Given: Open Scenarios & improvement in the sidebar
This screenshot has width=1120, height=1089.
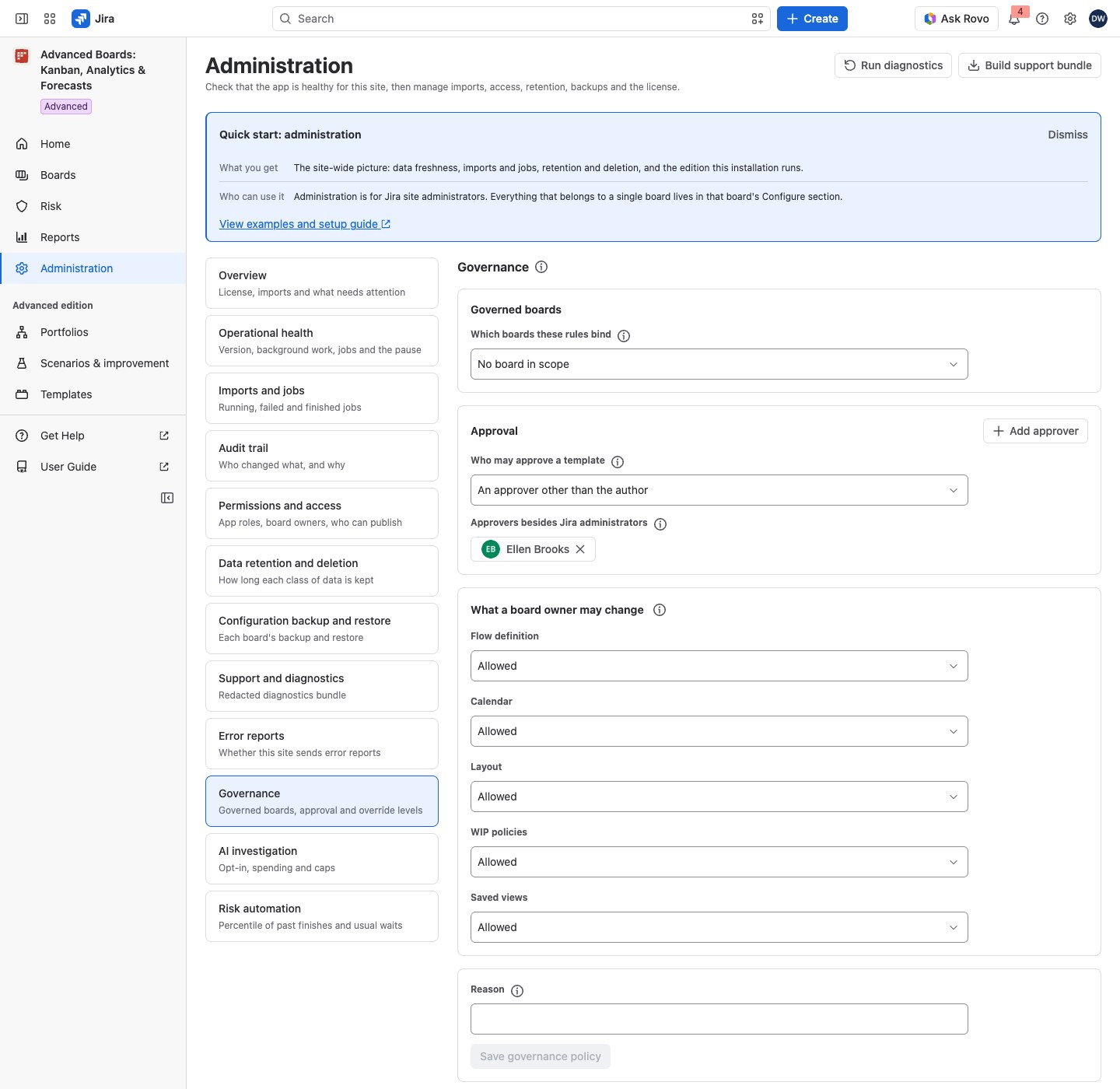Looking at the screenshot, I should [x=93, y=363].
